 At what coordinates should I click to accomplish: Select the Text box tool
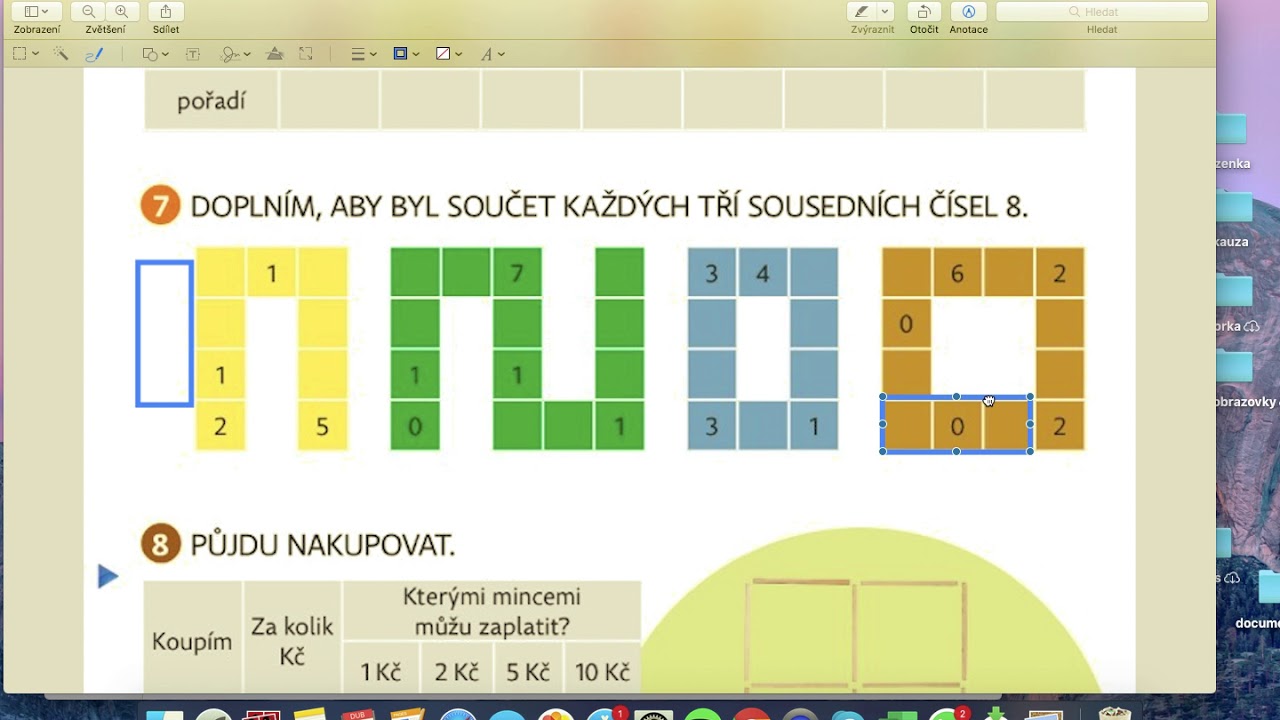[x=193, y=54]
